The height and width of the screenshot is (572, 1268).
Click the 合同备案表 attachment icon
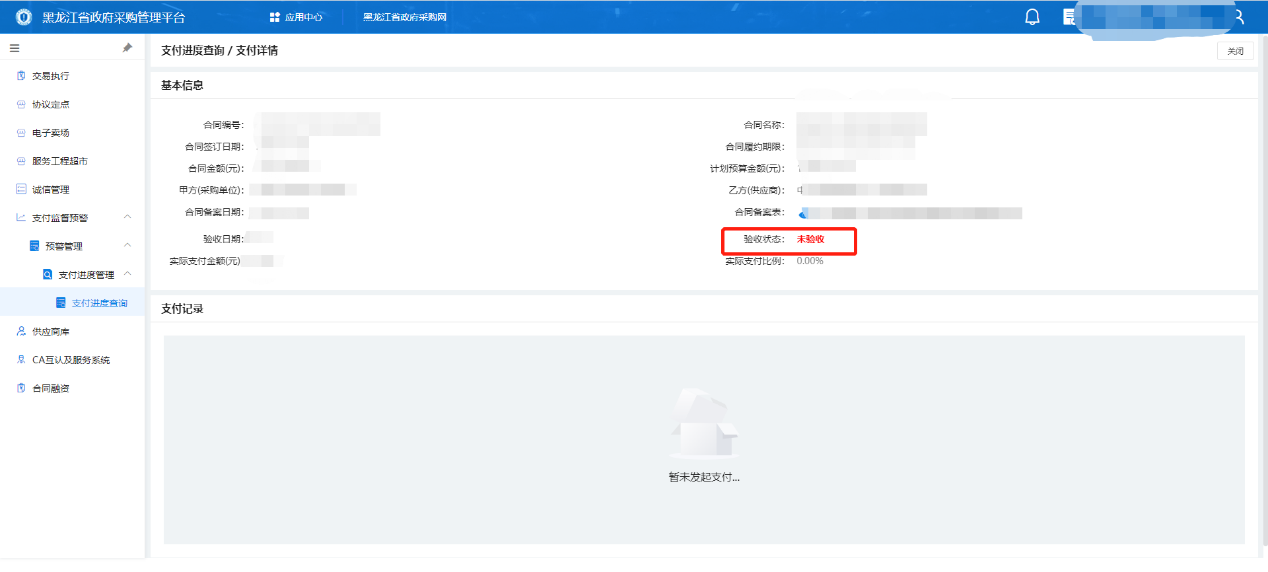pyautogui.click(x=803, y=213)
